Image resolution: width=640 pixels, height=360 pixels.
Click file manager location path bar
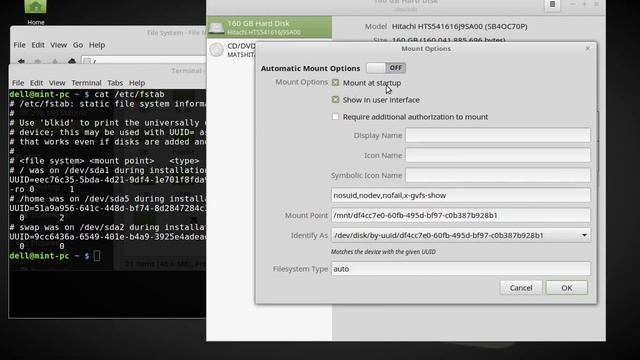pos(144,61)
